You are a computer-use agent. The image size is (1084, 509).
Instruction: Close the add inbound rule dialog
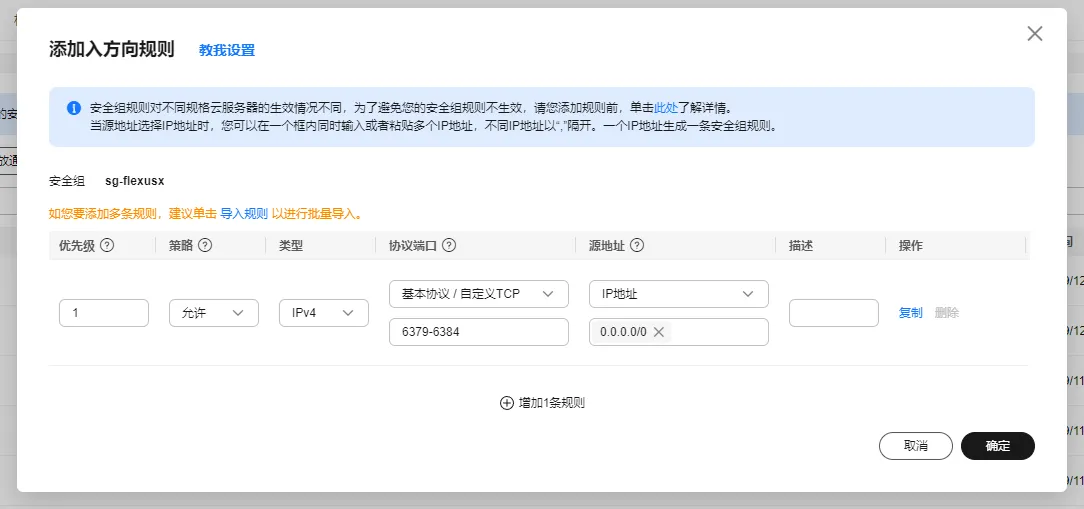[x=1035, y=34]
